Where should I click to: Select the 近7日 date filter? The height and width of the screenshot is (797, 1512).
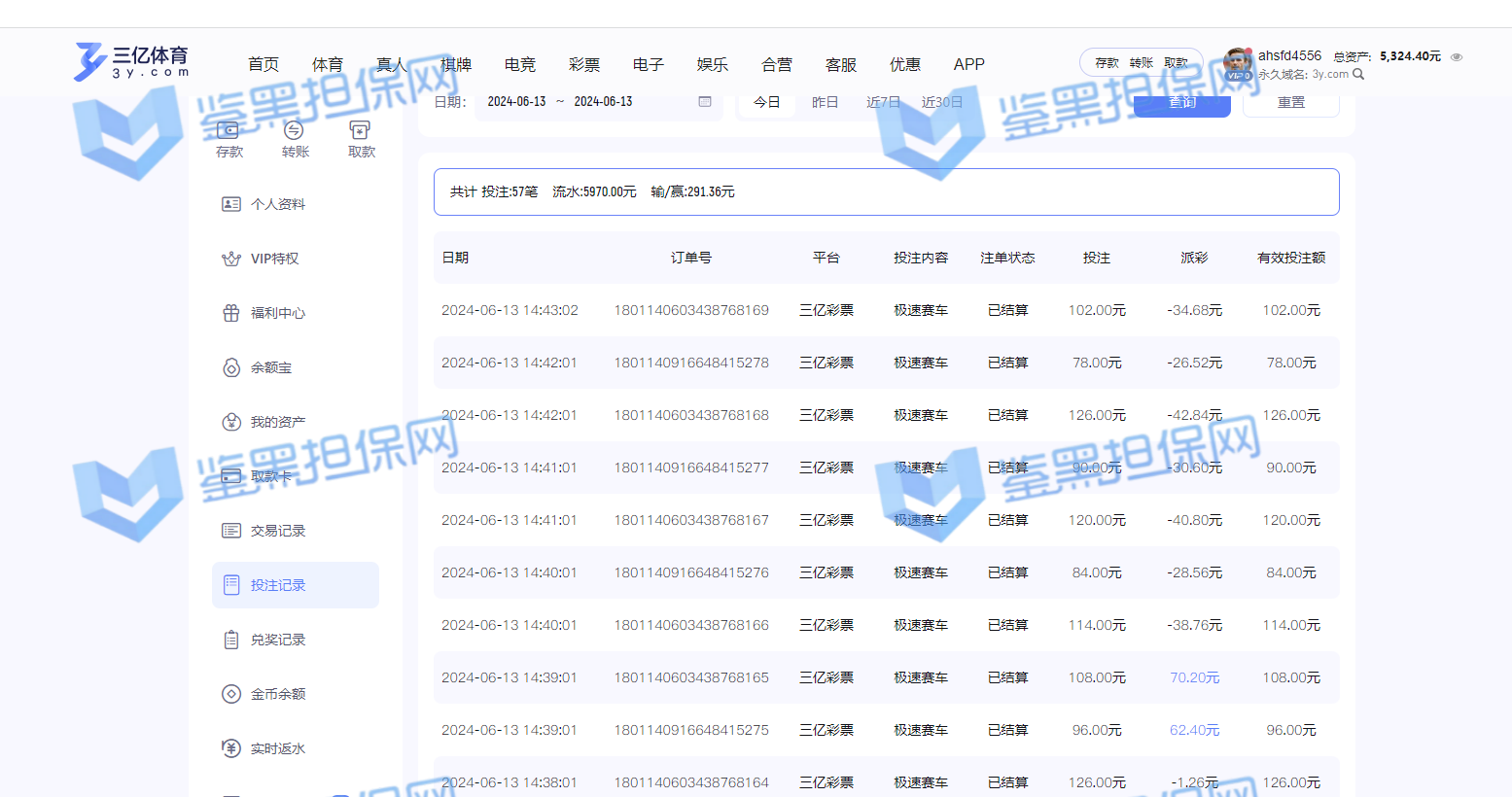(883, 102)
